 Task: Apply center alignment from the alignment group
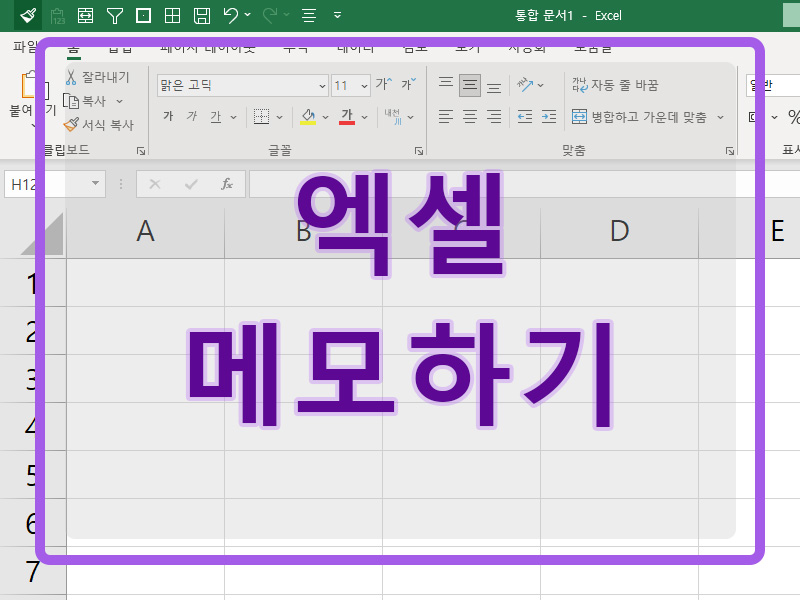tap(468, 117)
